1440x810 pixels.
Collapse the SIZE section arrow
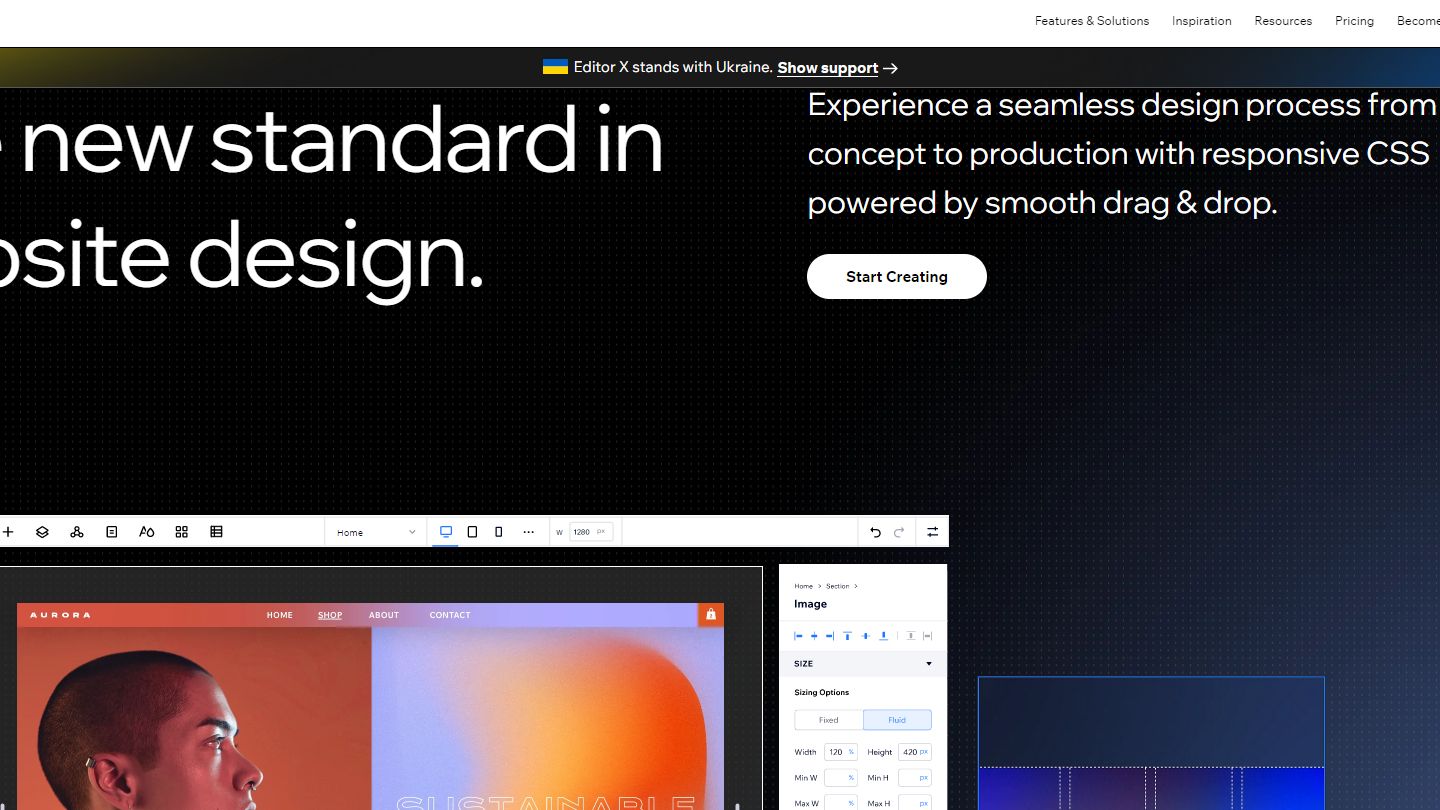click(929, 664)
